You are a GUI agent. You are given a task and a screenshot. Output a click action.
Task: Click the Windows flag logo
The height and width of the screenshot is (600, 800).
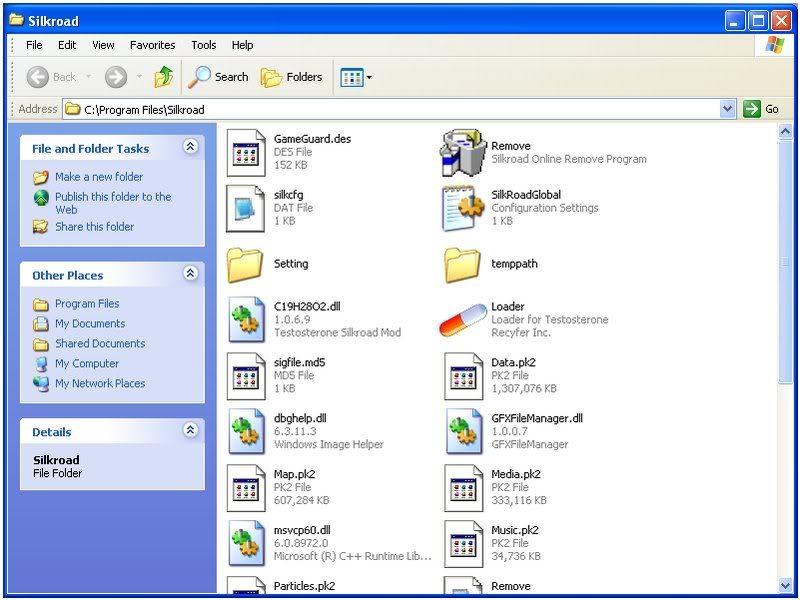774,45
